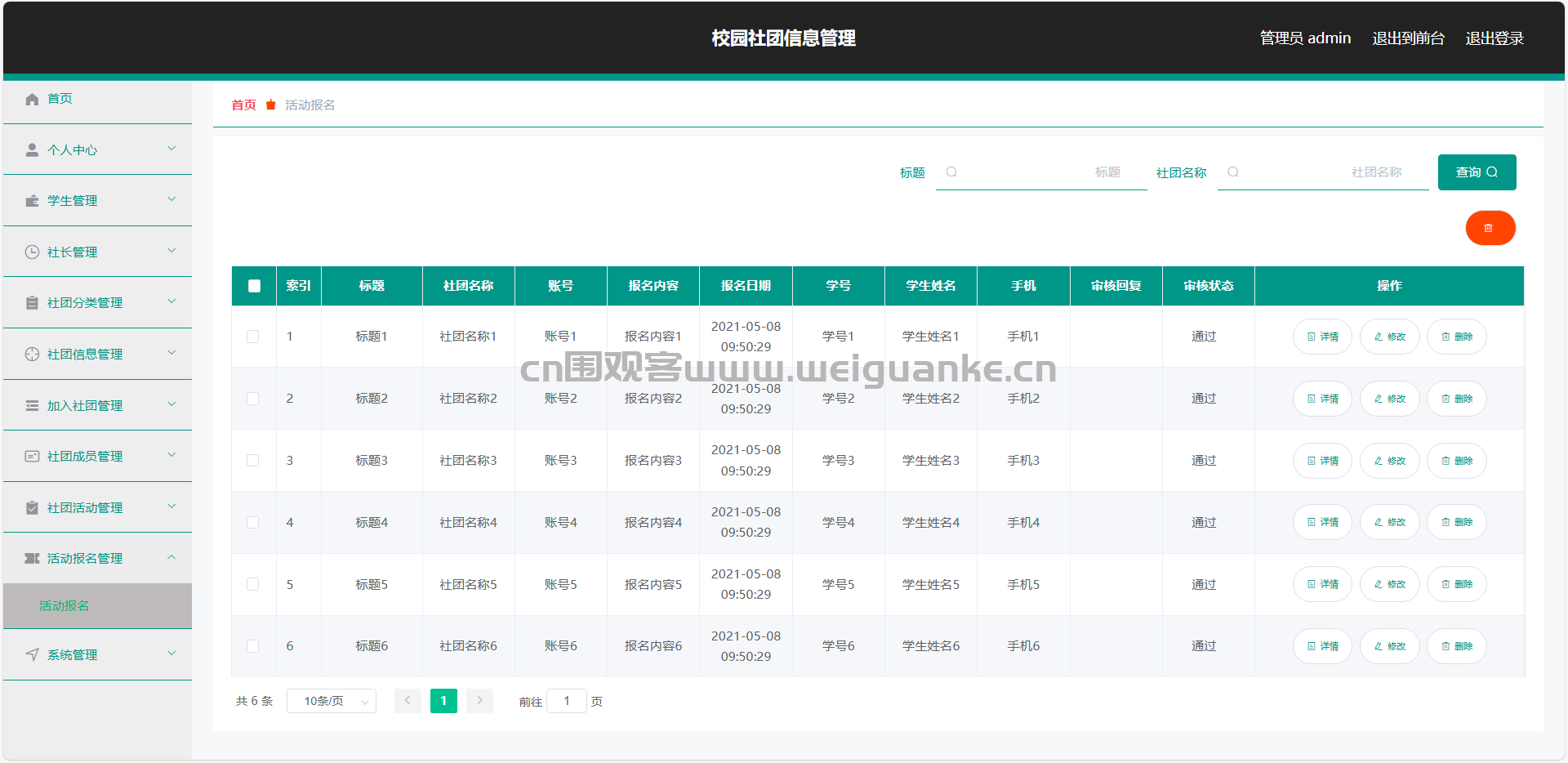Focus the 社团名称 search input
1568x763 pixels.
click(x=1323, y=172)
